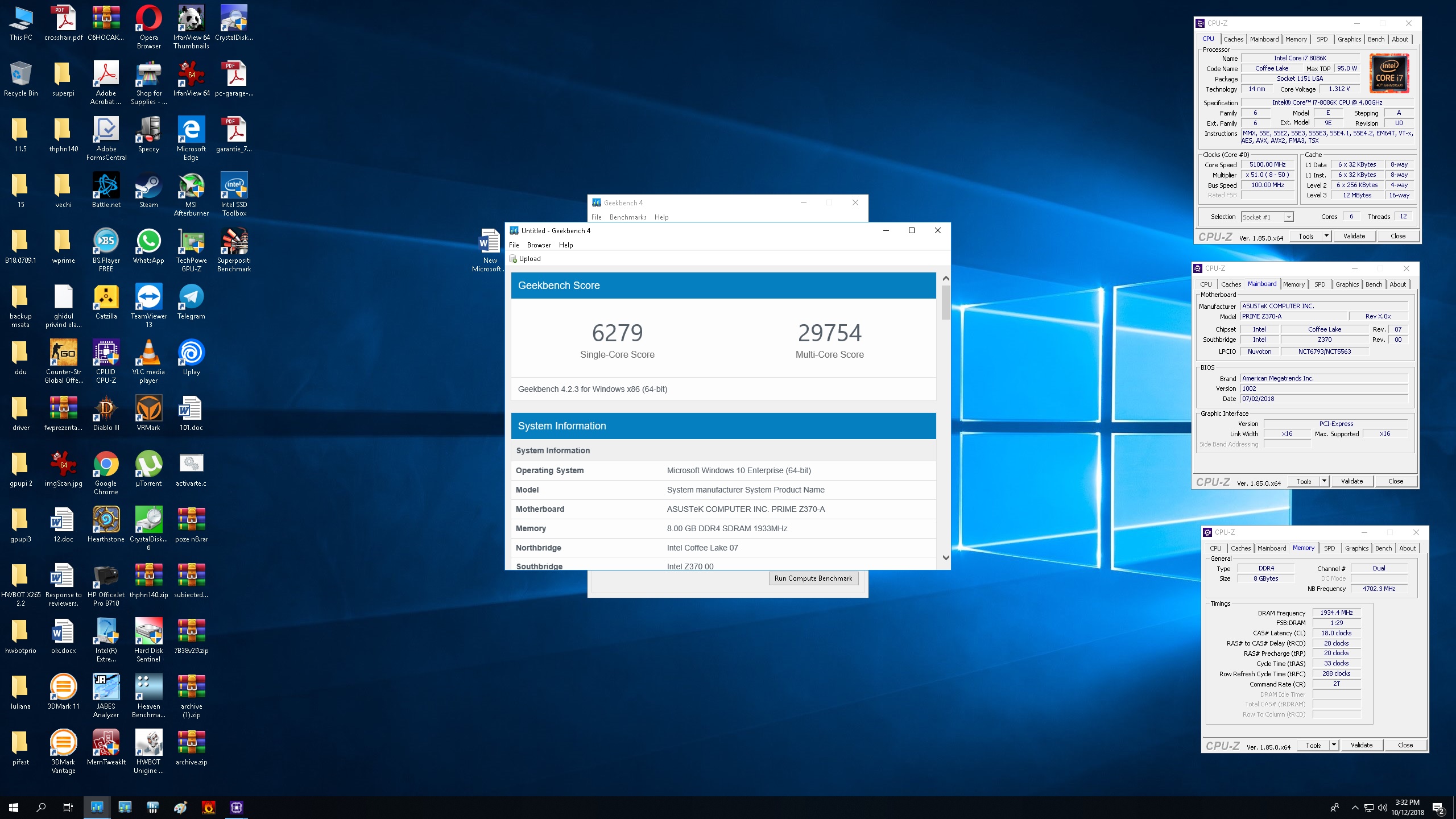Click the Multi-Core Score value 29754

(829, 333)
